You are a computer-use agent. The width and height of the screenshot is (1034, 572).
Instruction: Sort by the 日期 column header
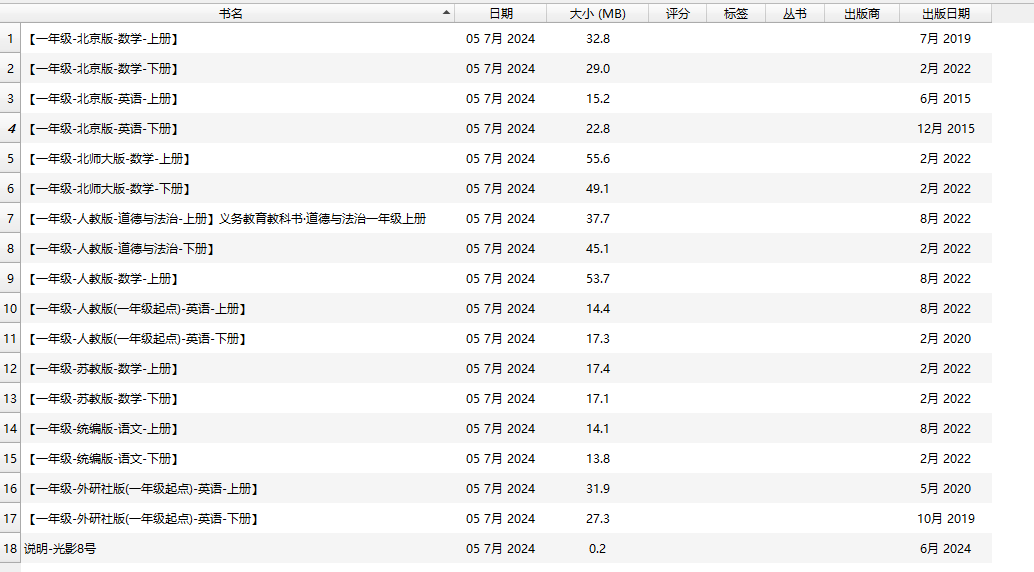tap(501, 13)
